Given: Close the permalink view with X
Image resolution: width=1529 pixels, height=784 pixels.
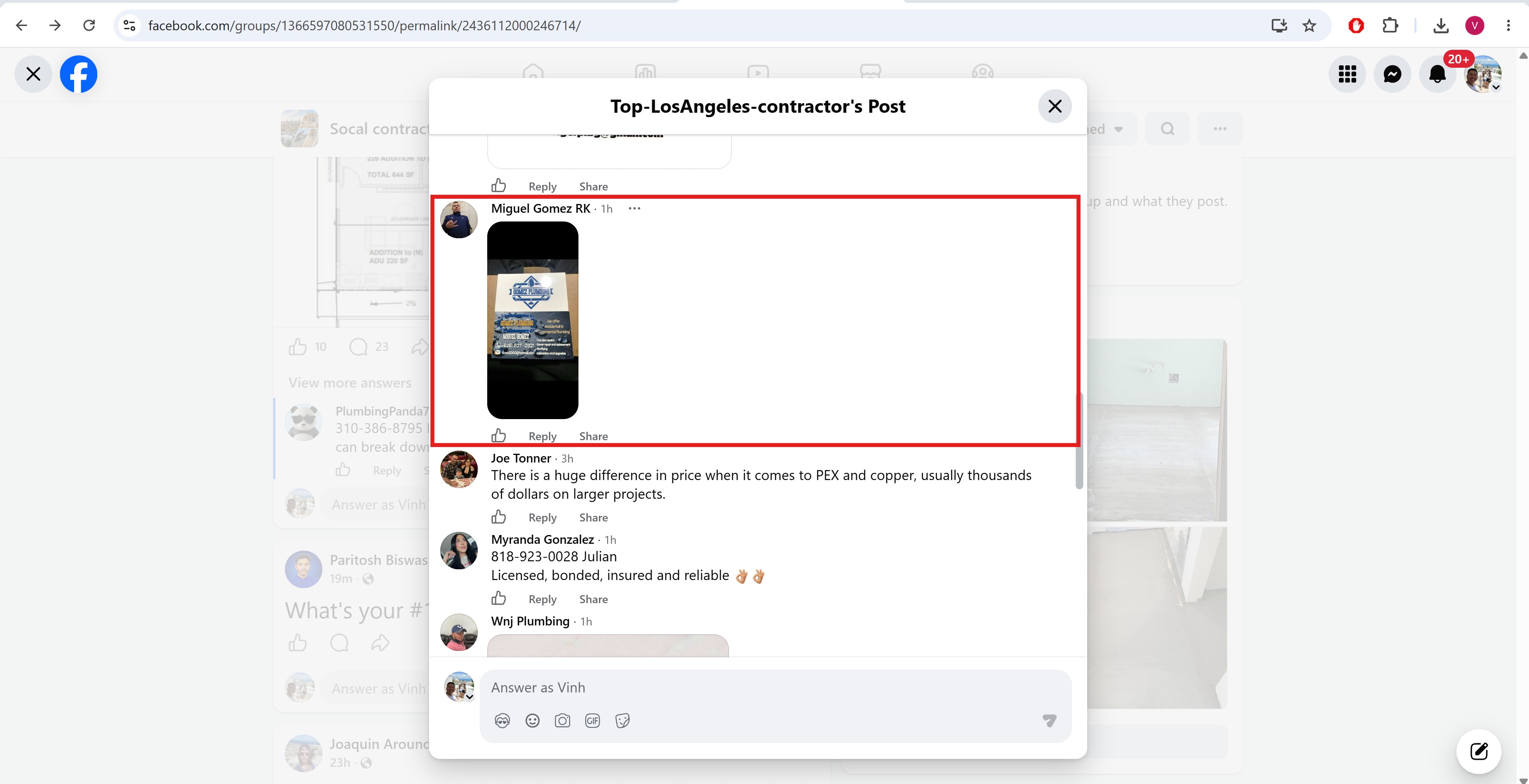Looking at the screenshot, I should [33, 74].
